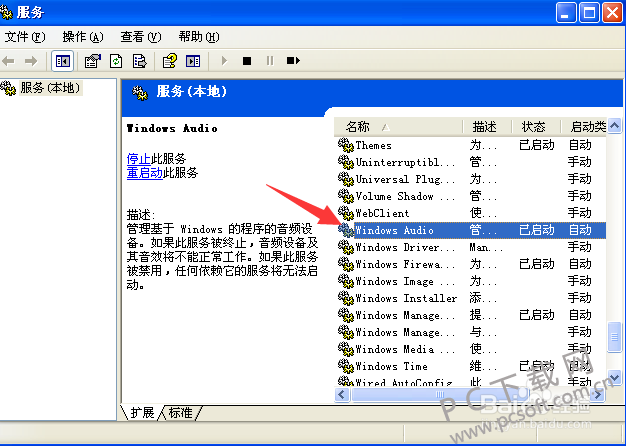
Task: Toggle the show/hide console tree icon
Action: pyautogui.click(x=62, y=61)
